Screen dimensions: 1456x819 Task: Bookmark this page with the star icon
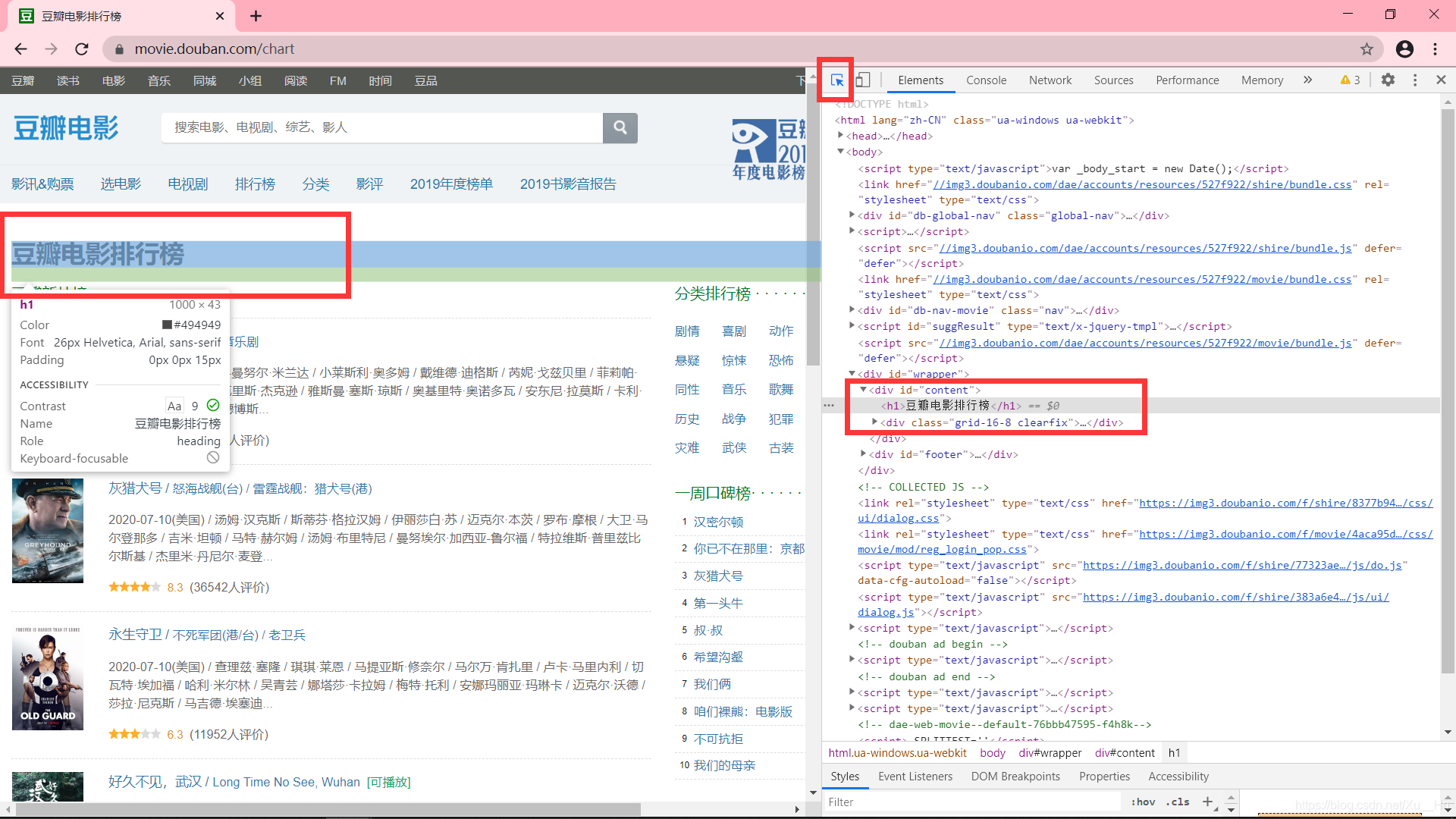click(x=1367, y=49)
